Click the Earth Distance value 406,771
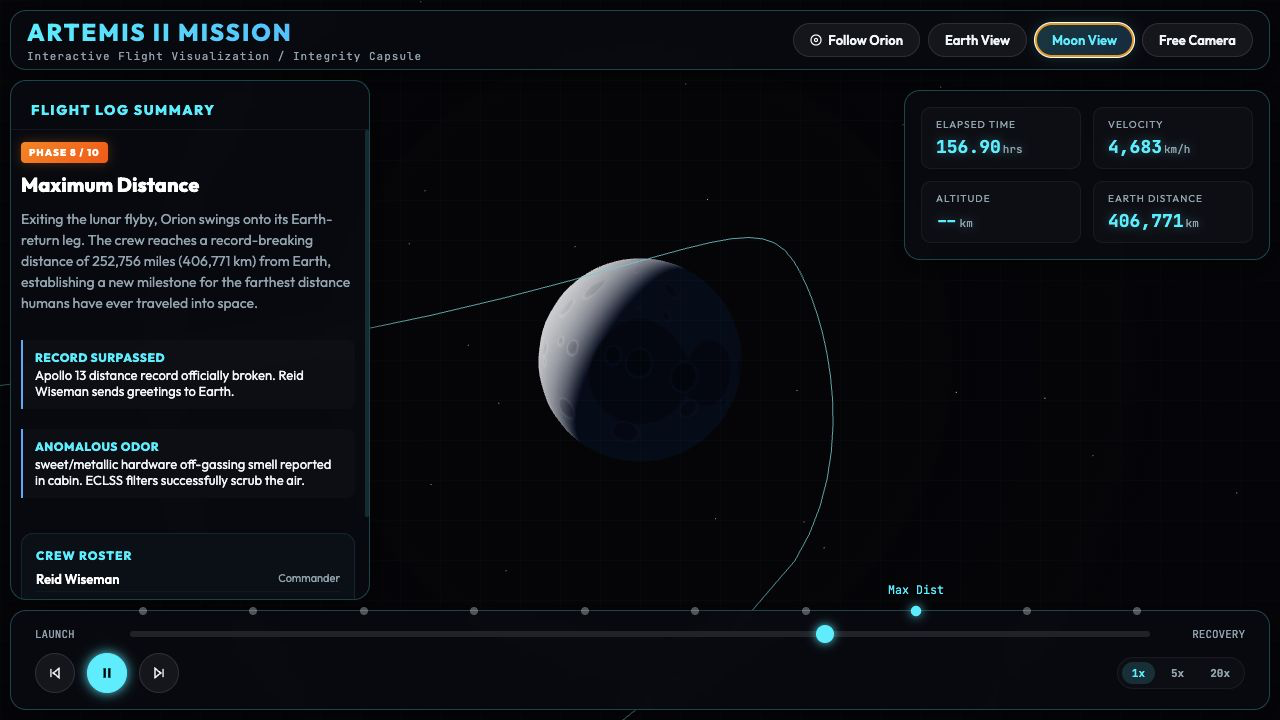1280x720 pixels. [1145, 221]
